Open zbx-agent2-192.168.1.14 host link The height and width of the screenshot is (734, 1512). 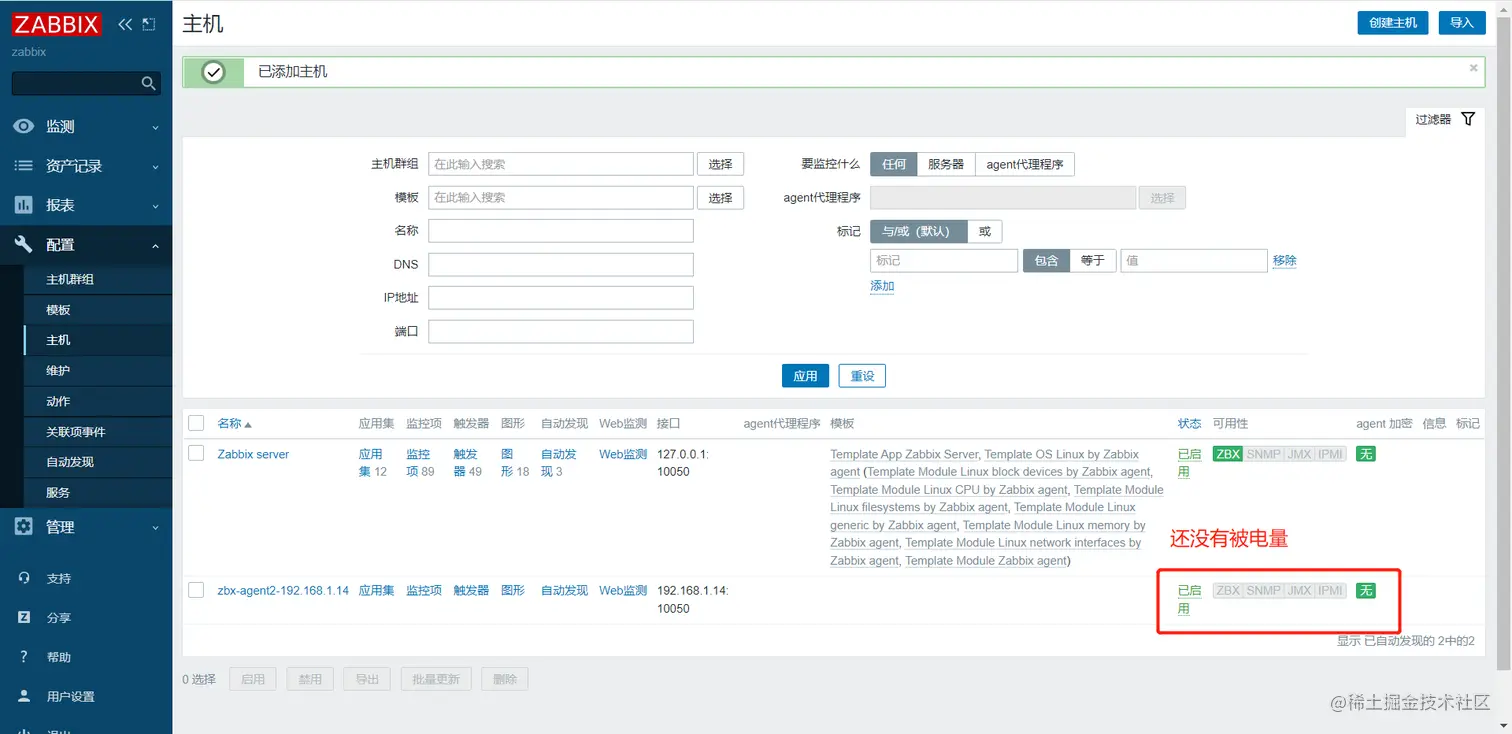(x=283, y=590)
